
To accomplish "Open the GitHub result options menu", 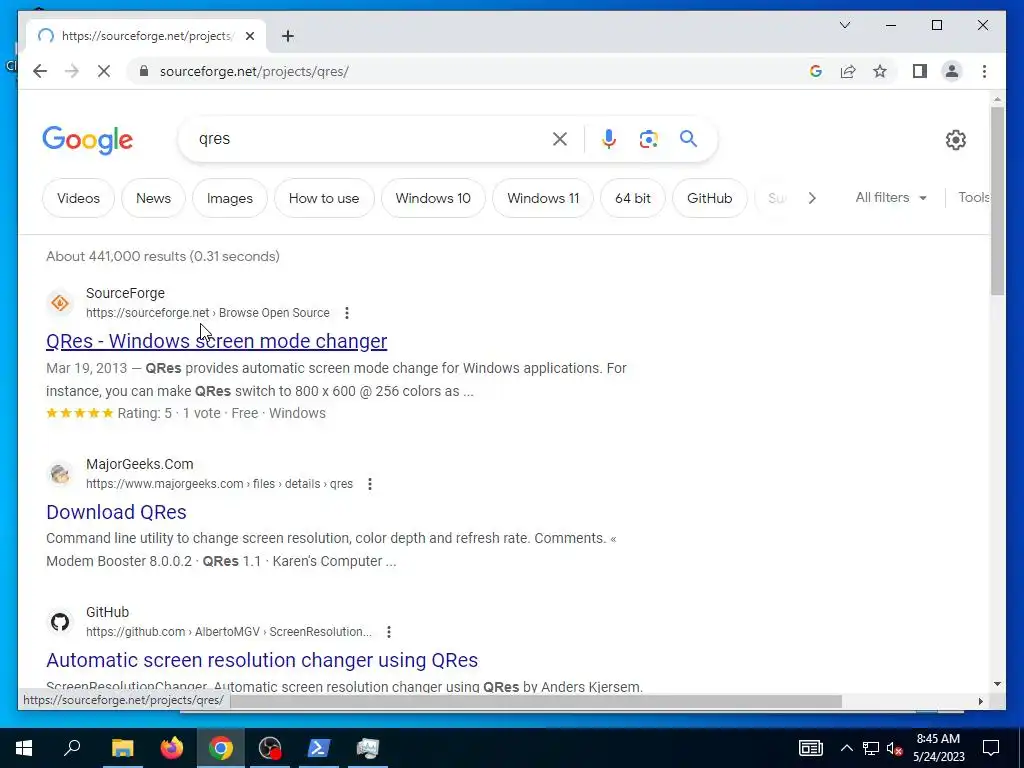I will coord(389,632).
